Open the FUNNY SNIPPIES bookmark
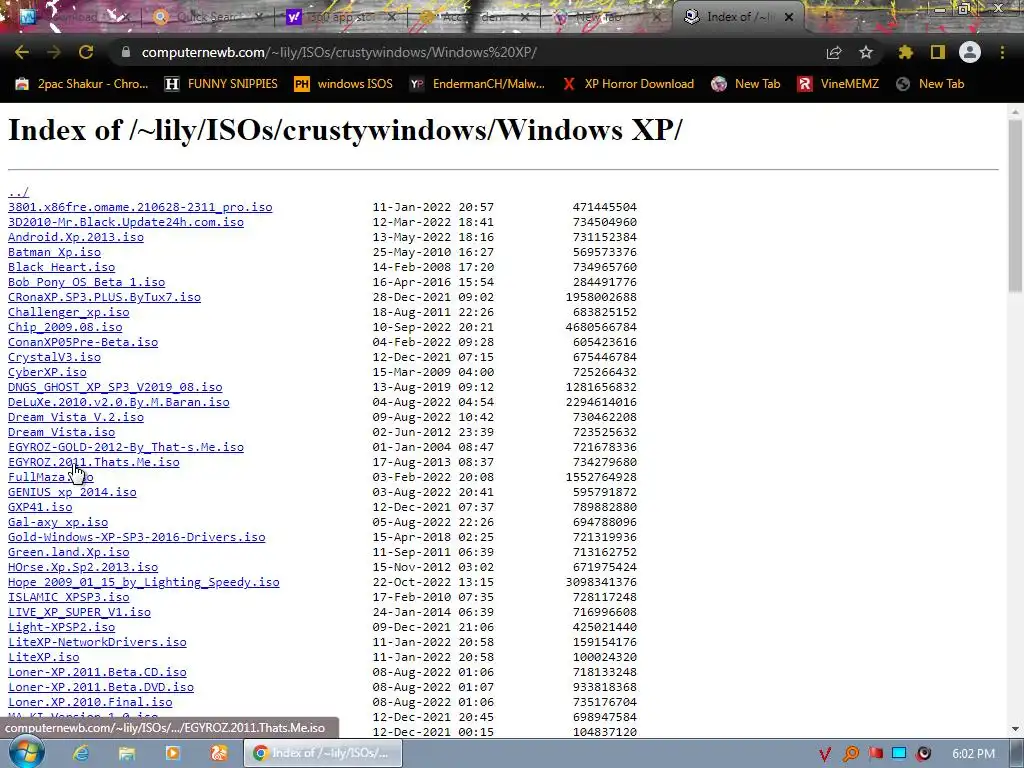Image resolution: width=1024 pixels, height=768 pixels. [221, 84]
